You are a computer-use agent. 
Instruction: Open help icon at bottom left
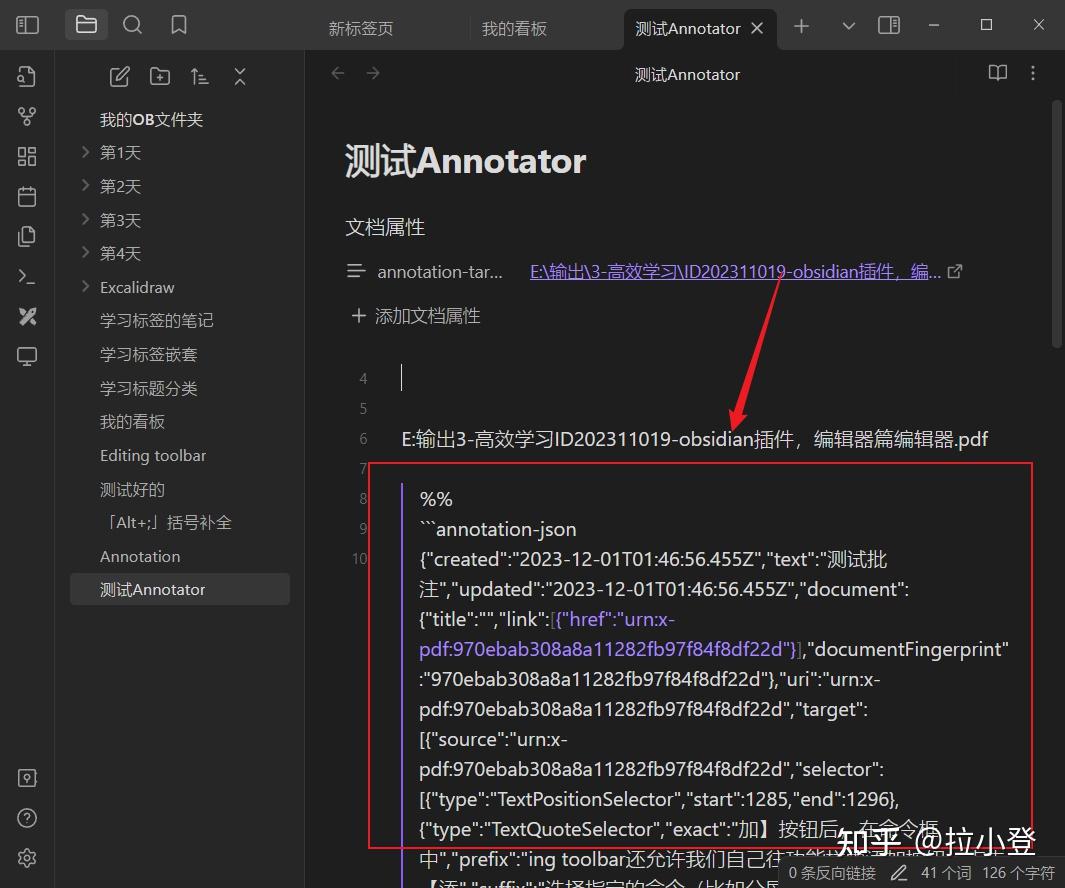[x=26, y=818]
